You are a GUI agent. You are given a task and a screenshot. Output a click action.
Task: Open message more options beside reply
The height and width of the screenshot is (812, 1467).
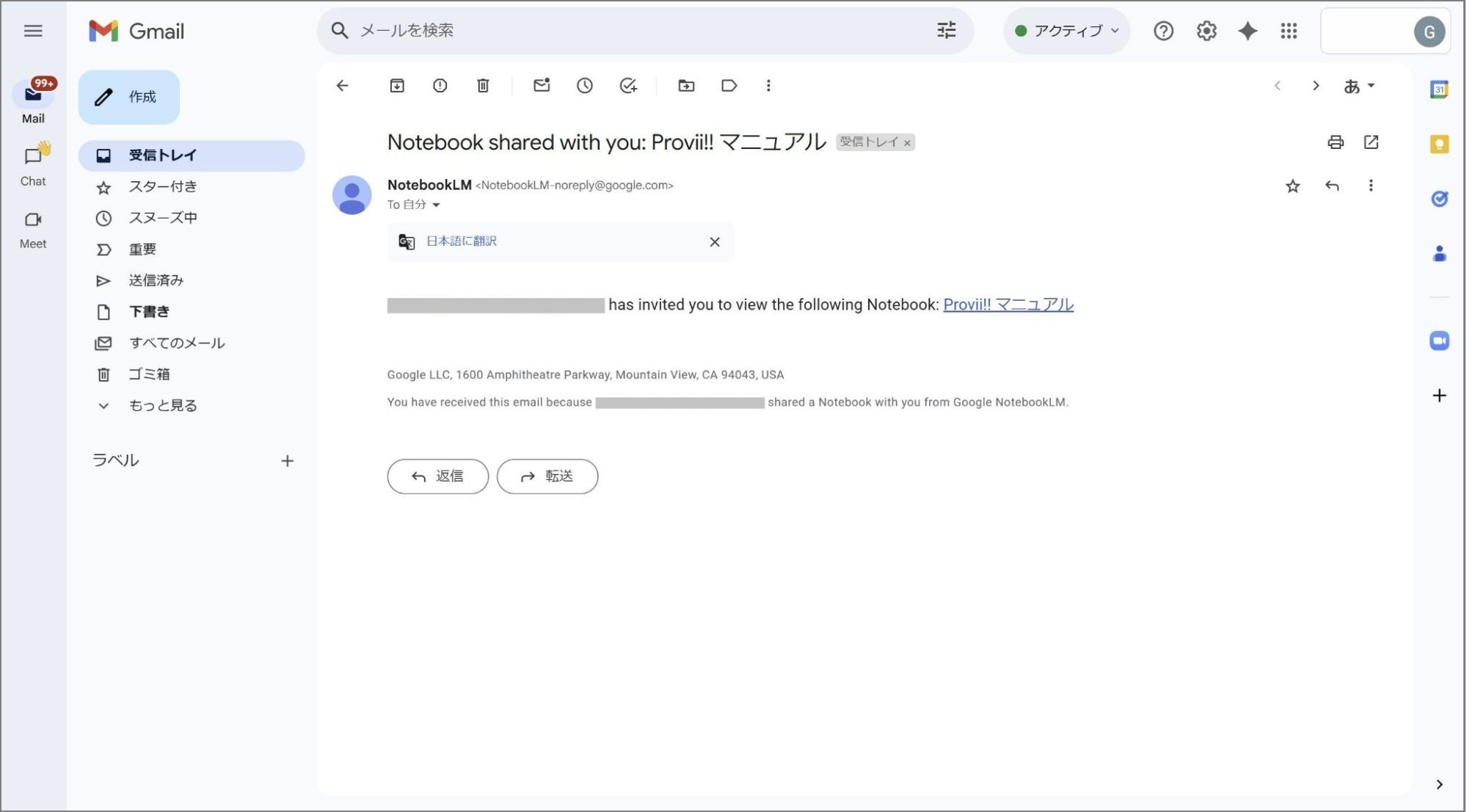click(x=1371, y=186)
